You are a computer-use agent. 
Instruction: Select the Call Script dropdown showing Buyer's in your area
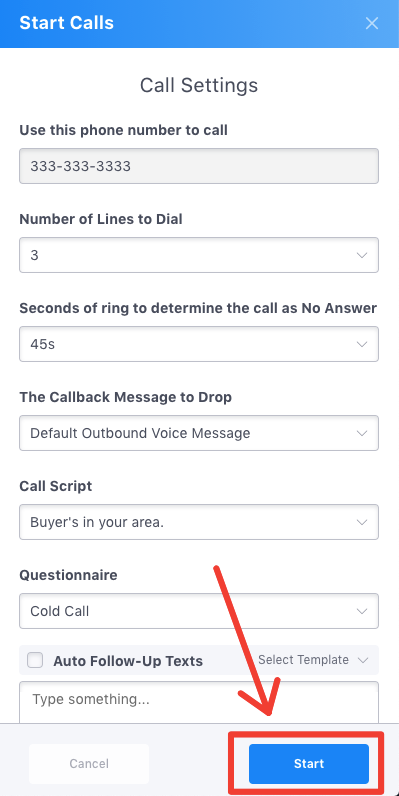click(x=199, y=522)
